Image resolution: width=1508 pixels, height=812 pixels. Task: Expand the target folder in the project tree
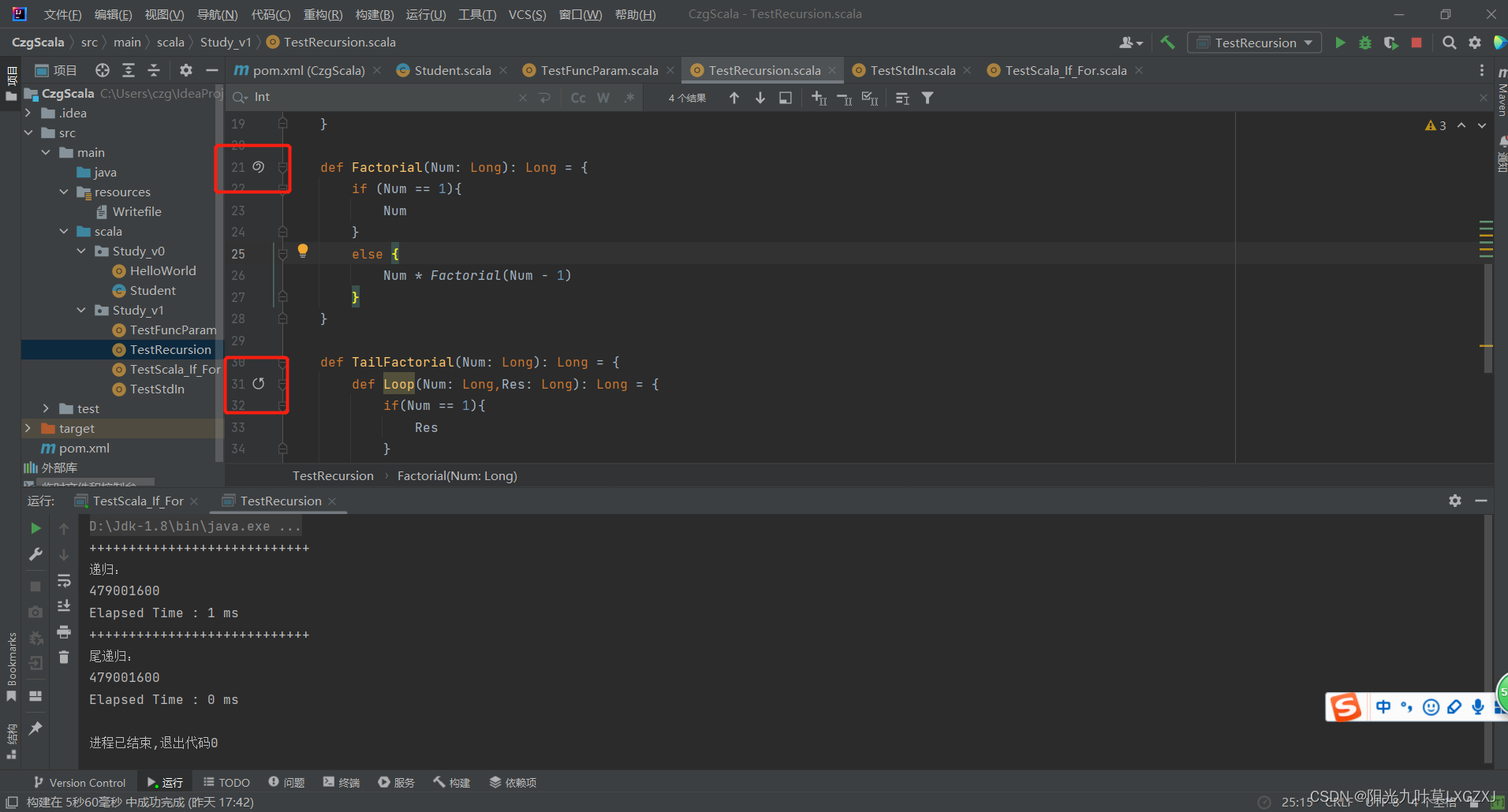pyautogui.click(x=28, y=428)
